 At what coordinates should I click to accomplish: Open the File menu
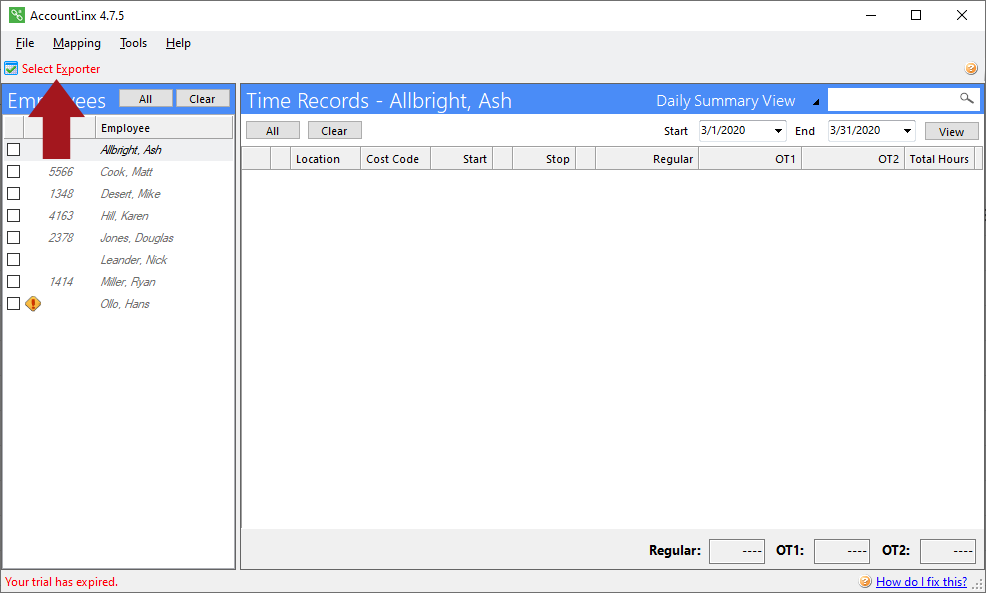(25, 43)
